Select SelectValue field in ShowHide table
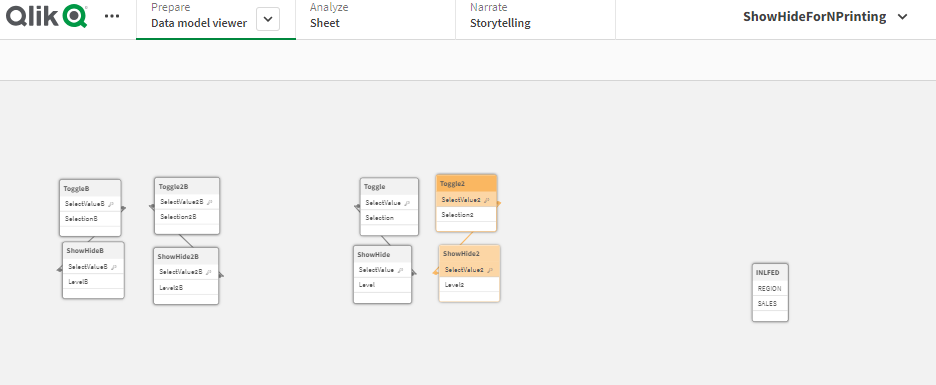The image size is (936, 385). [x=382, y=270]
